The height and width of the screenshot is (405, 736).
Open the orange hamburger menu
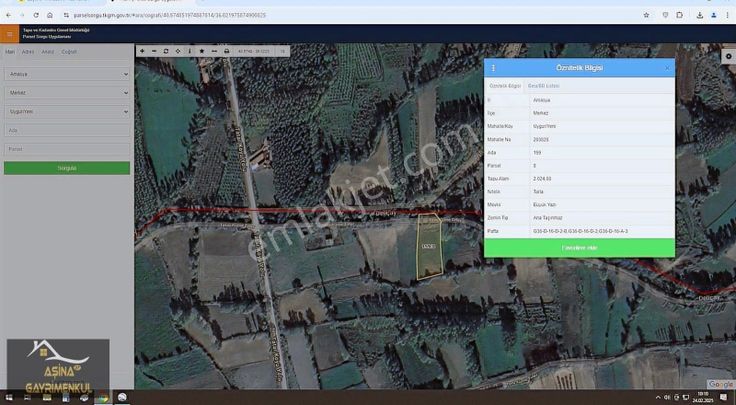(x=9, y=34)
